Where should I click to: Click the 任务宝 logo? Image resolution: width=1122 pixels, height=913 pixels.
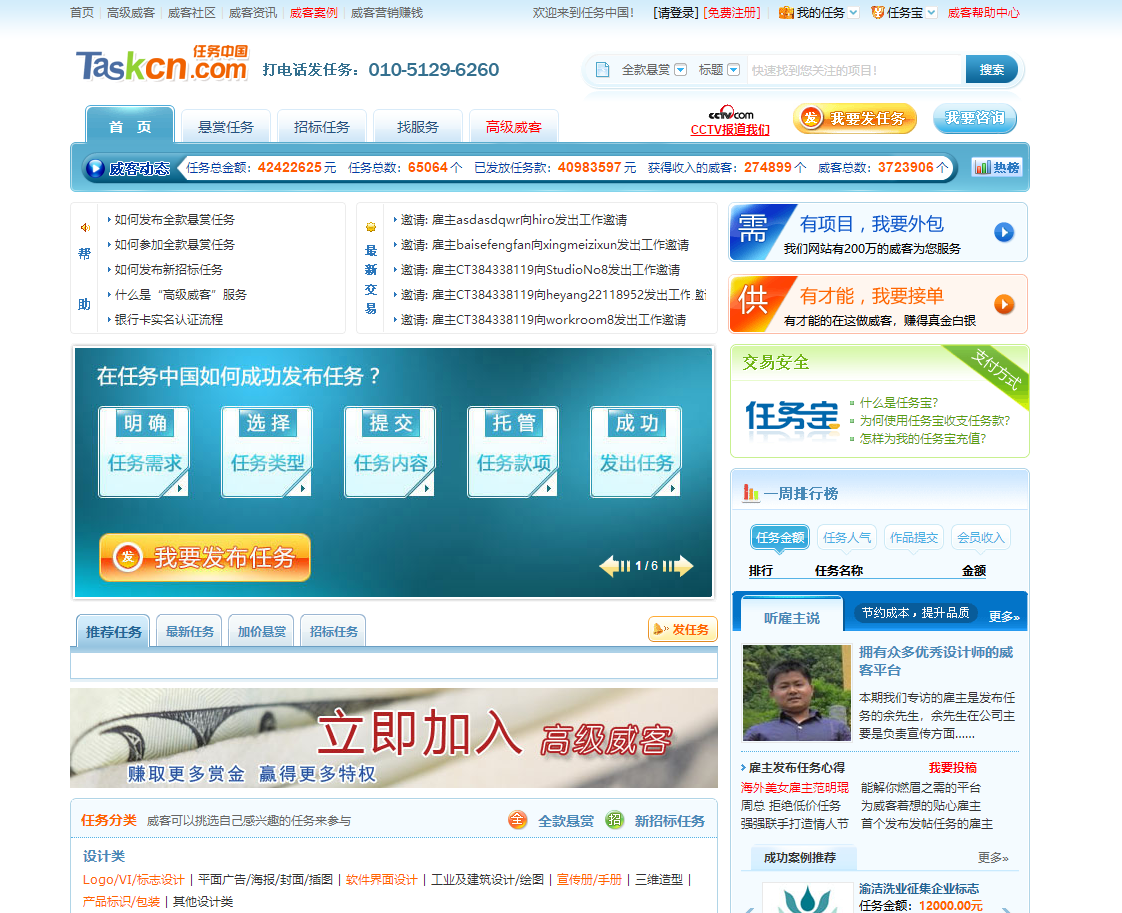point(791,417)
